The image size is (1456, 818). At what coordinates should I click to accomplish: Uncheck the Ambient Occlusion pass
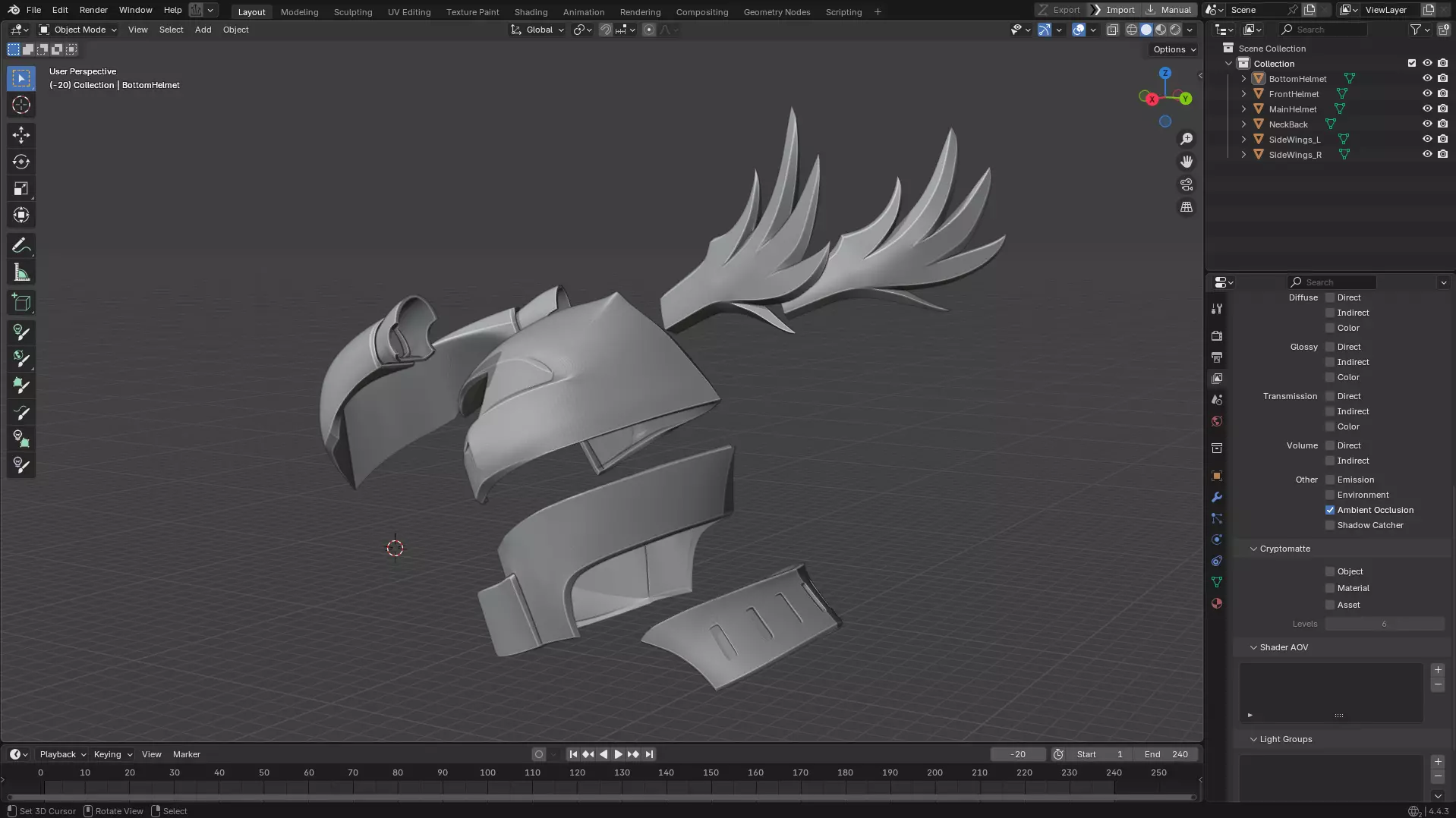coord(1330,510)
